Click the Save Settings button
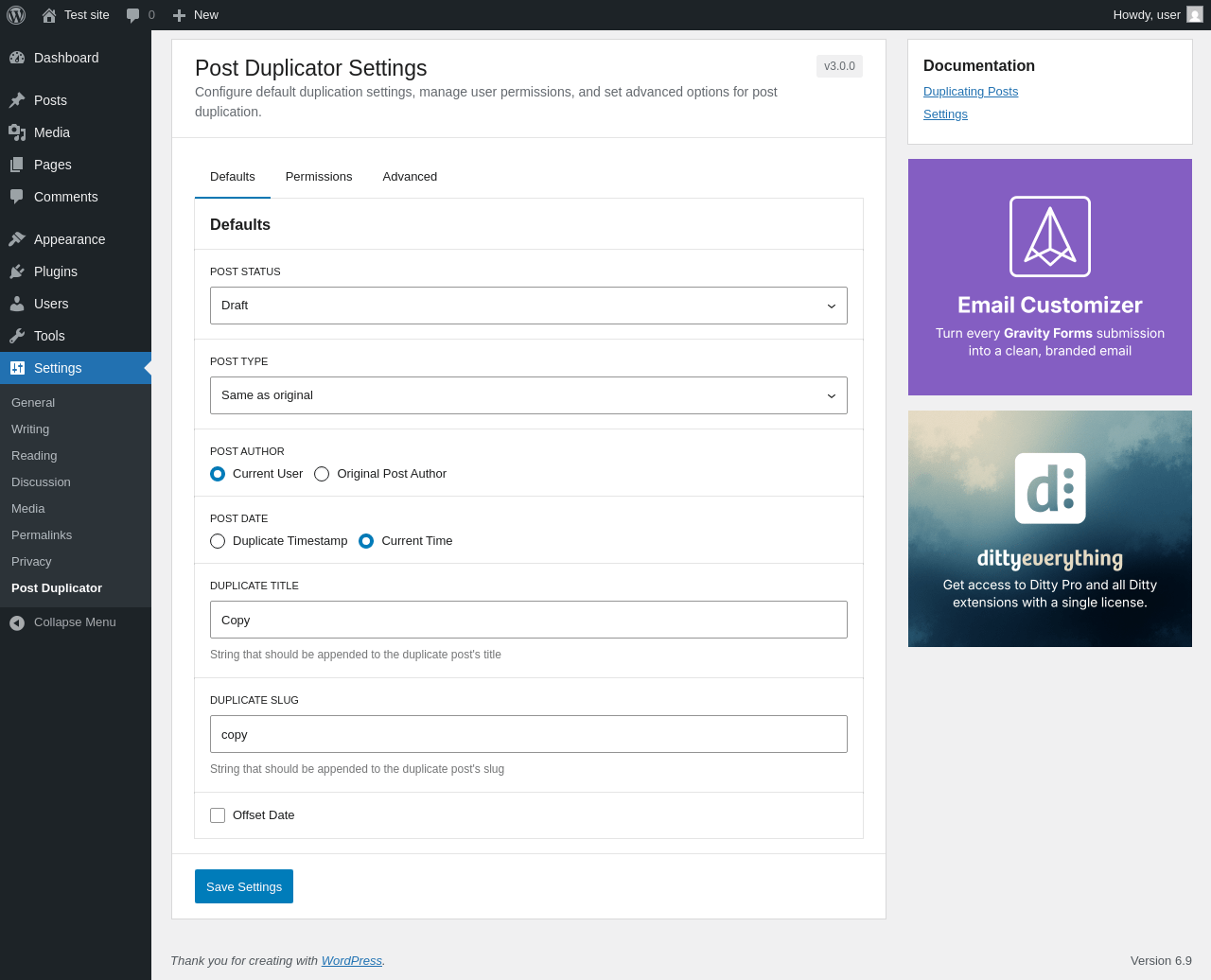Image resolution: width=1211 pixels, height=980 pixels. click(244, 886)
